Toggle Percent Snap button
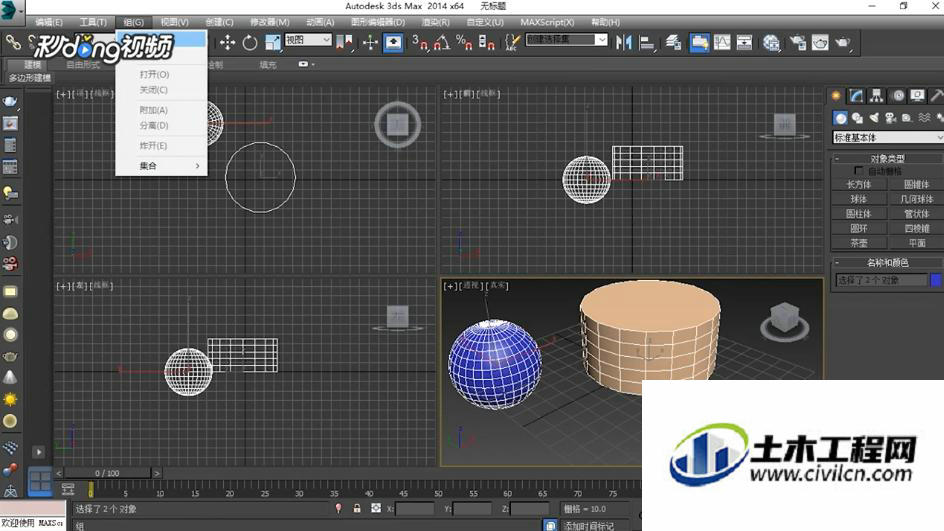Viewport: 944px width, 531px height. (464, 42)
